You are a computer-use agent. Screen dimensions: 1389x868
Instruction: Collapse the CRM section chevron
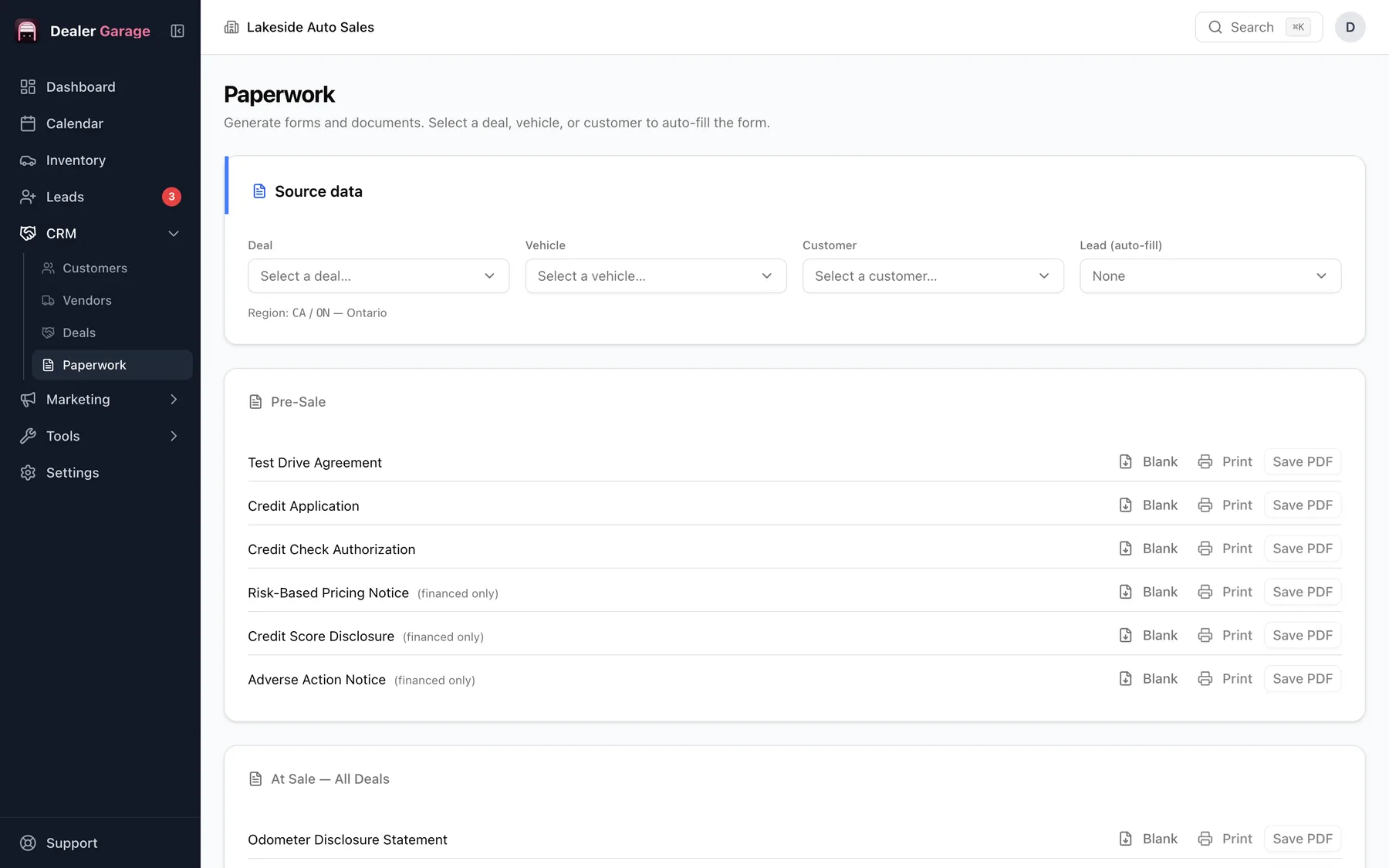[174, 234]
